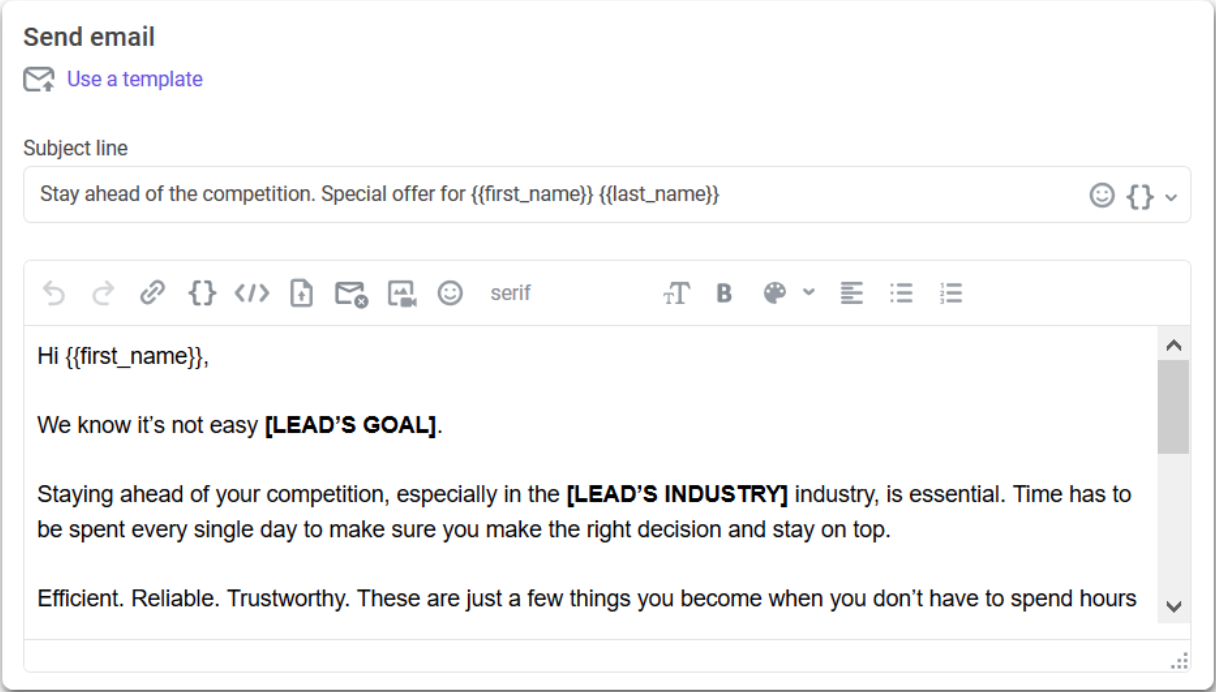Screen dimensions: 1216x692
Task: Change text size using the tT control
Action: [677, 293]
